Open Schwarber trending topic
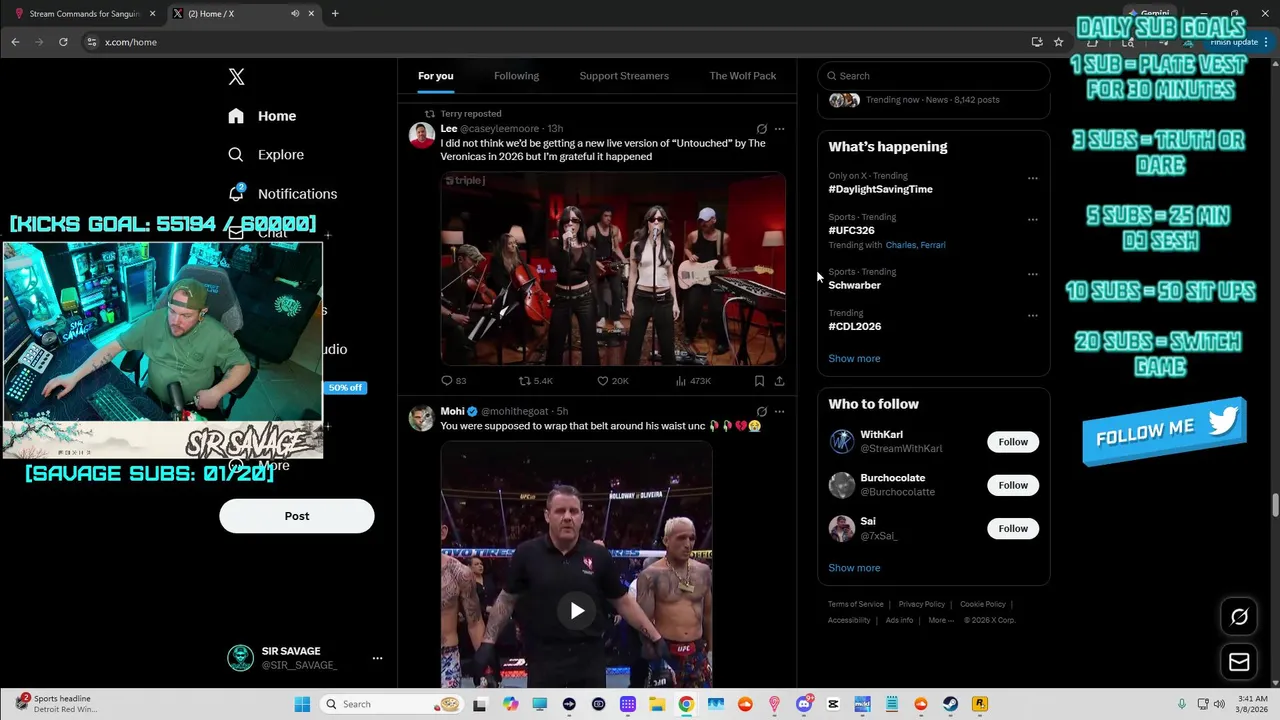 click(x=854, y=285)
